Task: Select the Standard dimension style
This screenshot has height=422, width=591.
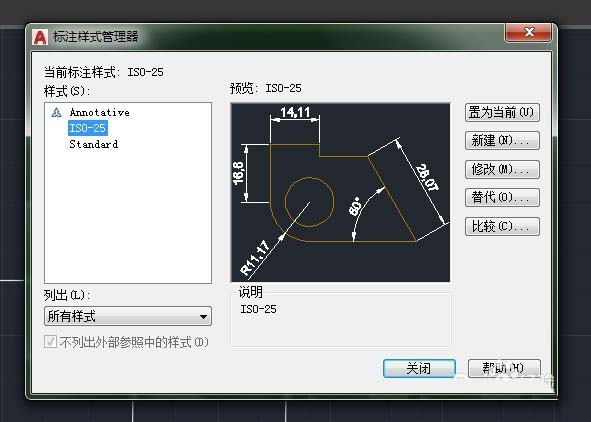Action: 93,144
